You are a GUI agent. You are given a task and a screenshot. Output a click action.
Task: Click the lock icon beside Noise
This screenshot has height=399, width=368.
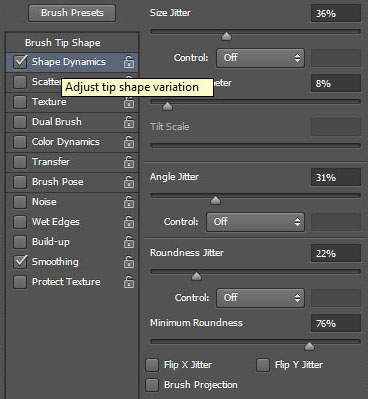pos(129,202)
